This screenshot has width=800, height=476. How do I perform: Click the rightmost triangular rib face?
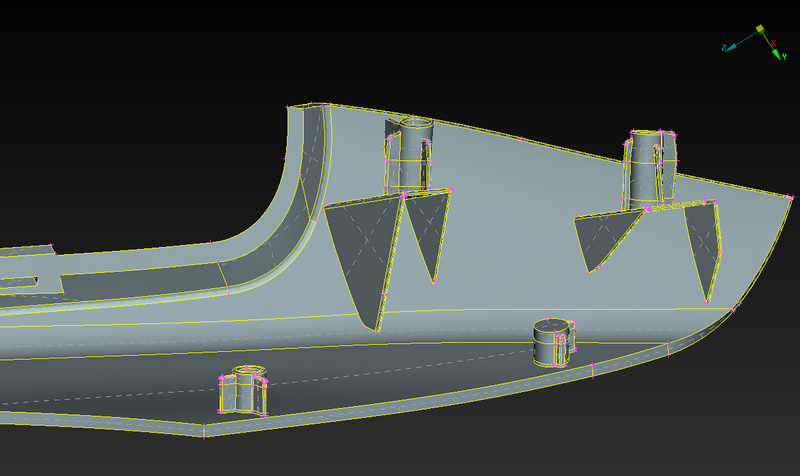pos(705,245)
